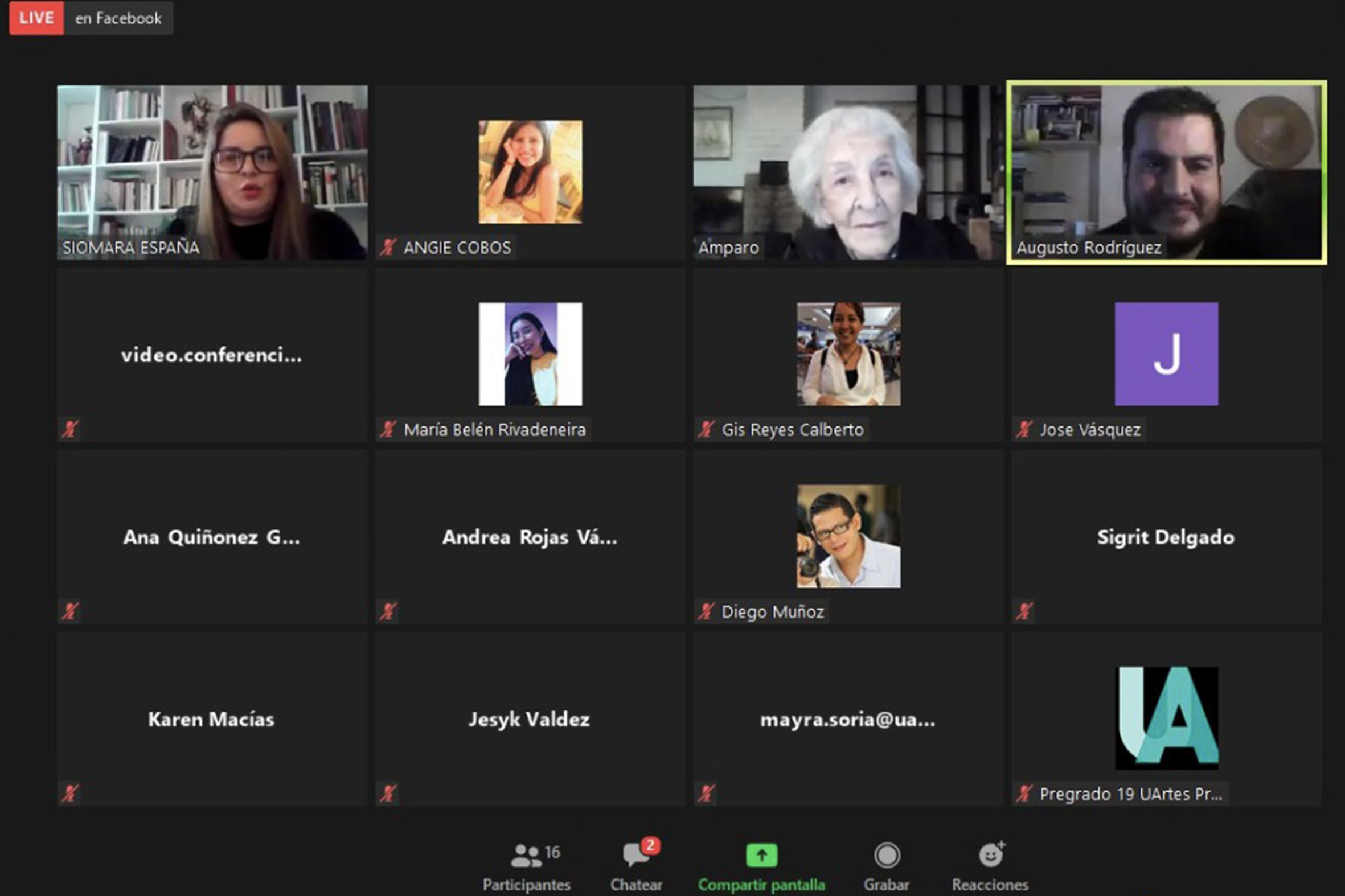The image size is (1345, 896).
Task: Open the Reacciones smiley icon
Action: [x=990, y=856]
